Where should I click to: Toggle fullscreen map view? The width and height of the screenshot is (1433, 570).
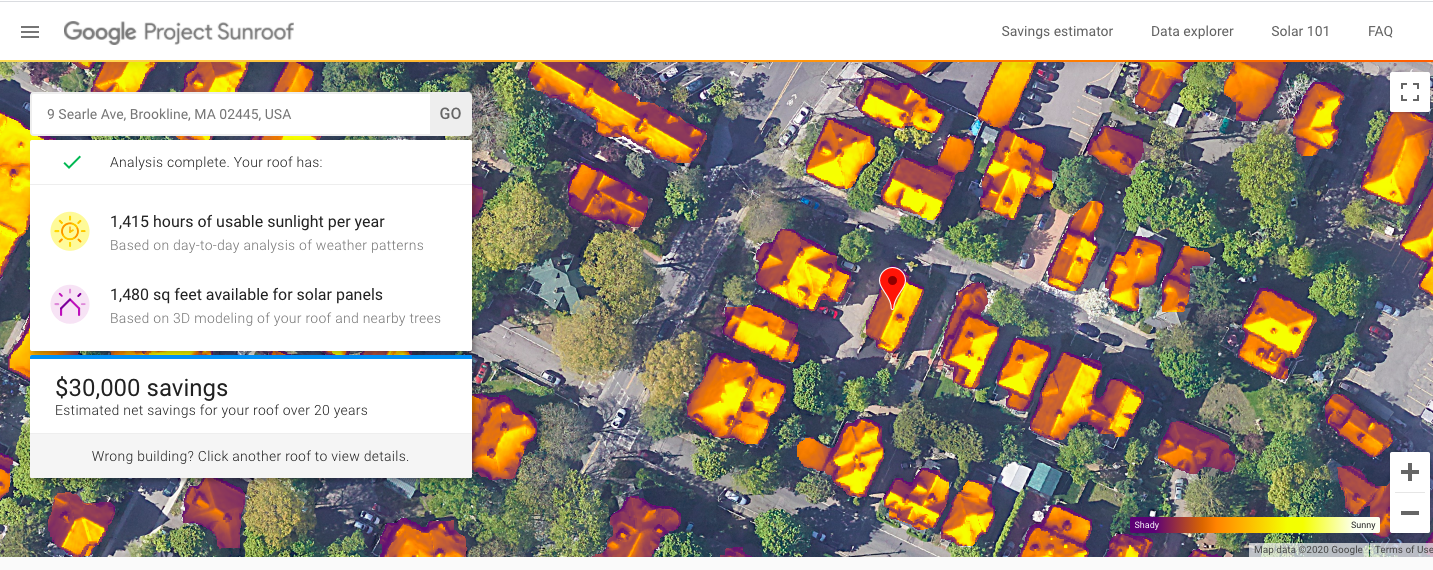pos(1410,93)
